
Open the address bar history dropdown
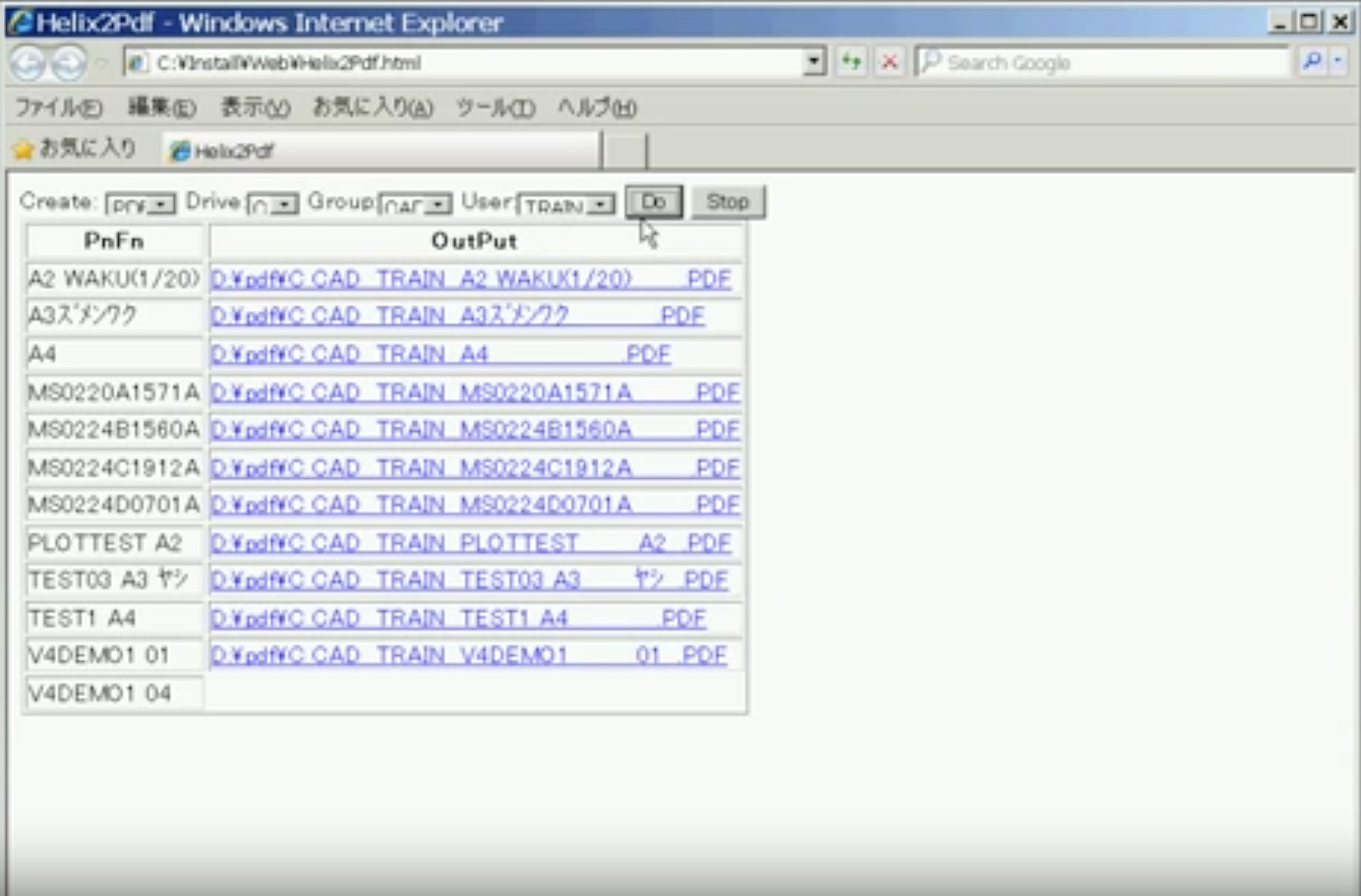(813, 62)
